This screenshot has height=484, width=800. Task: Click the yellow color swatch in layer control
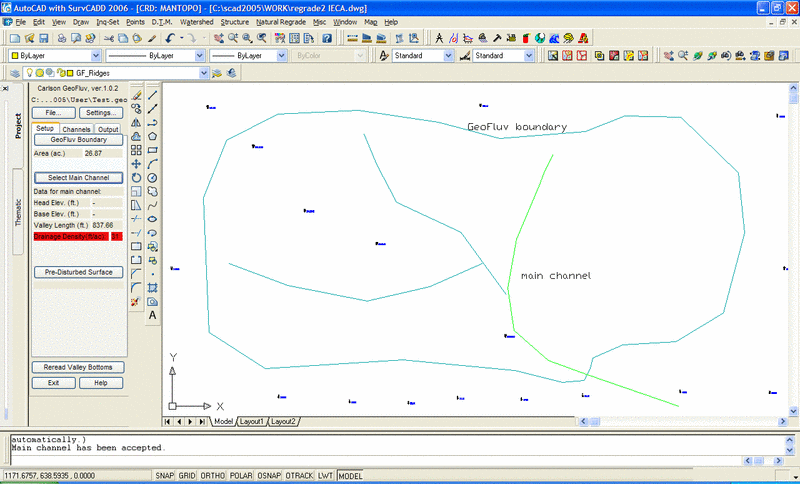(x=70, y=73)
